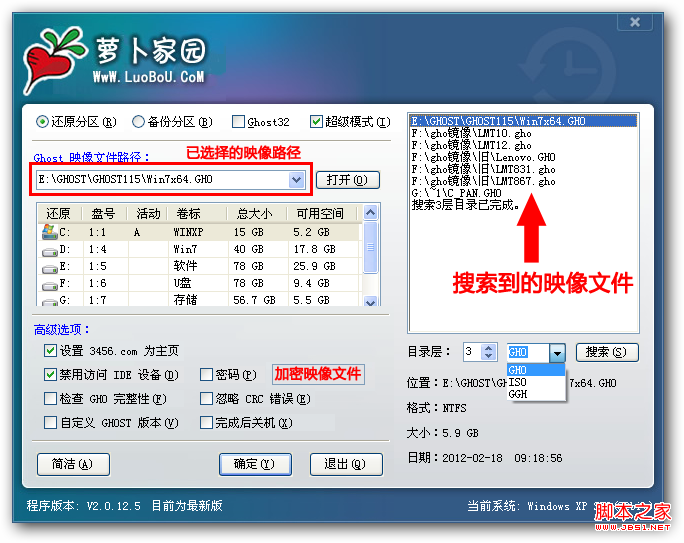
Task: Click the 还原 column header
Action: (x=60, y=213)
